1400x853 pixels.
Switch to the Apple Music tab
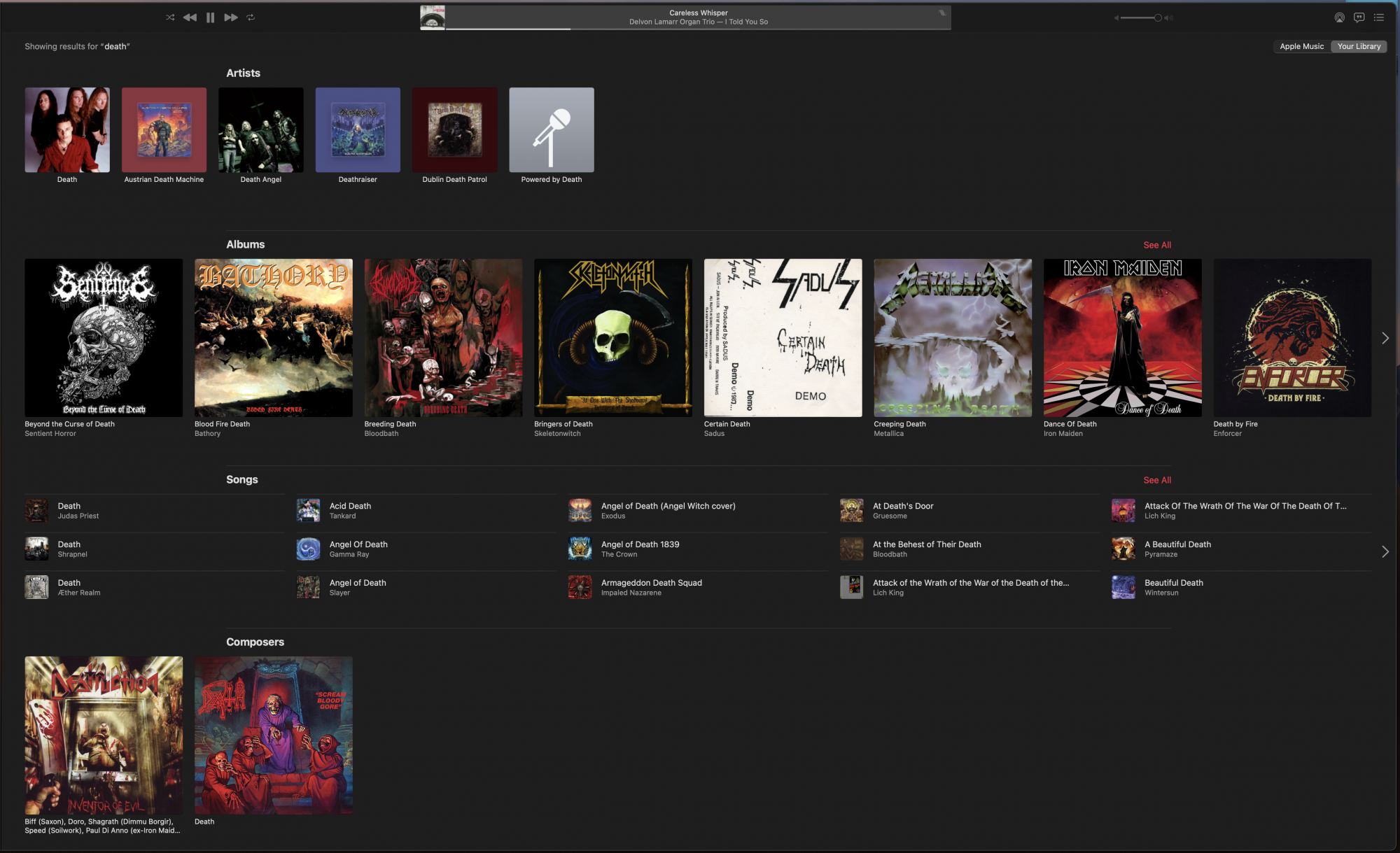pyautogui.click(x=1301, y=46)
